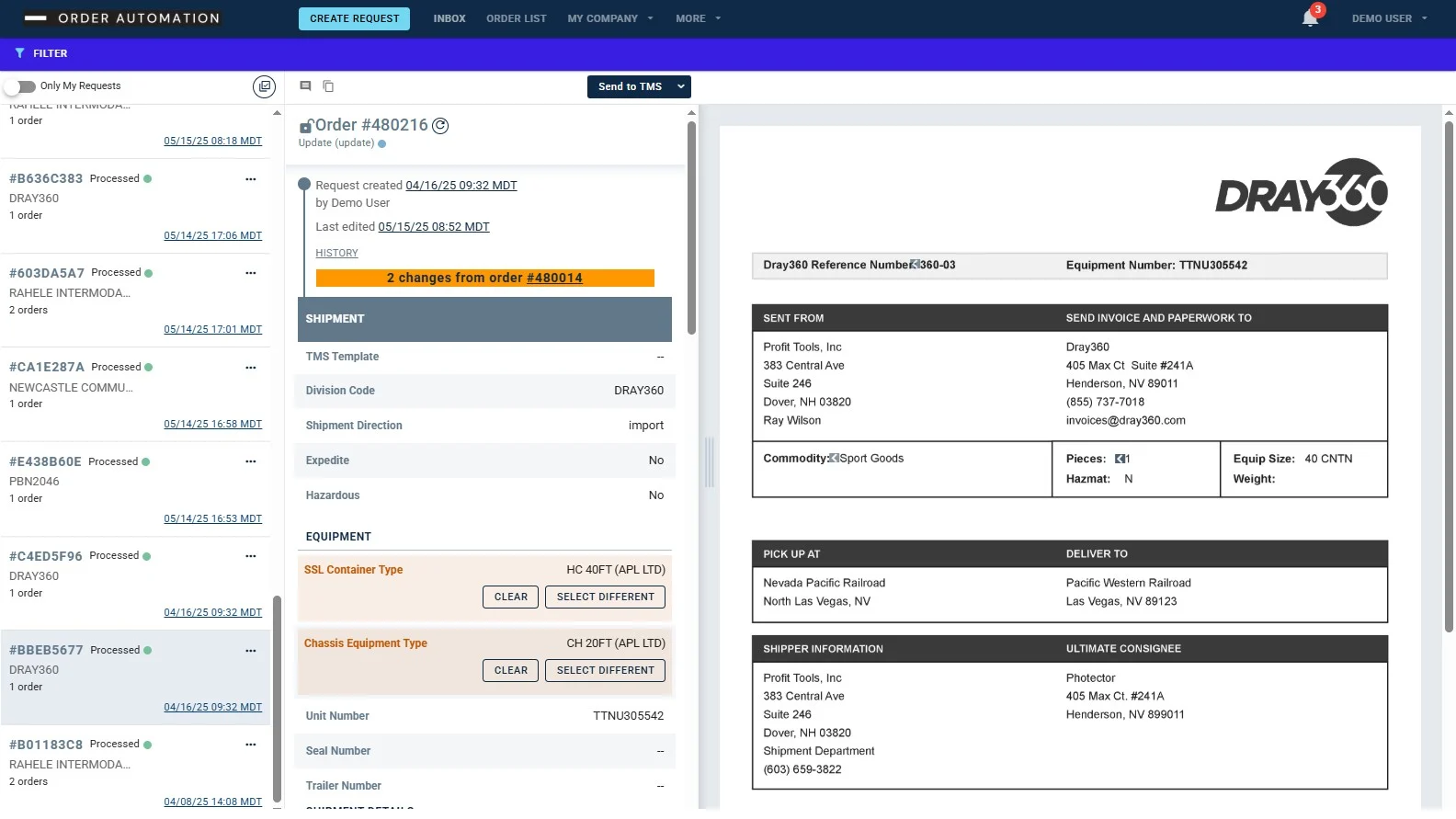Image resolution: width=1456 pixels, height=819 pixels.
Task: Expand the More menu
Action: pos(698,18)
